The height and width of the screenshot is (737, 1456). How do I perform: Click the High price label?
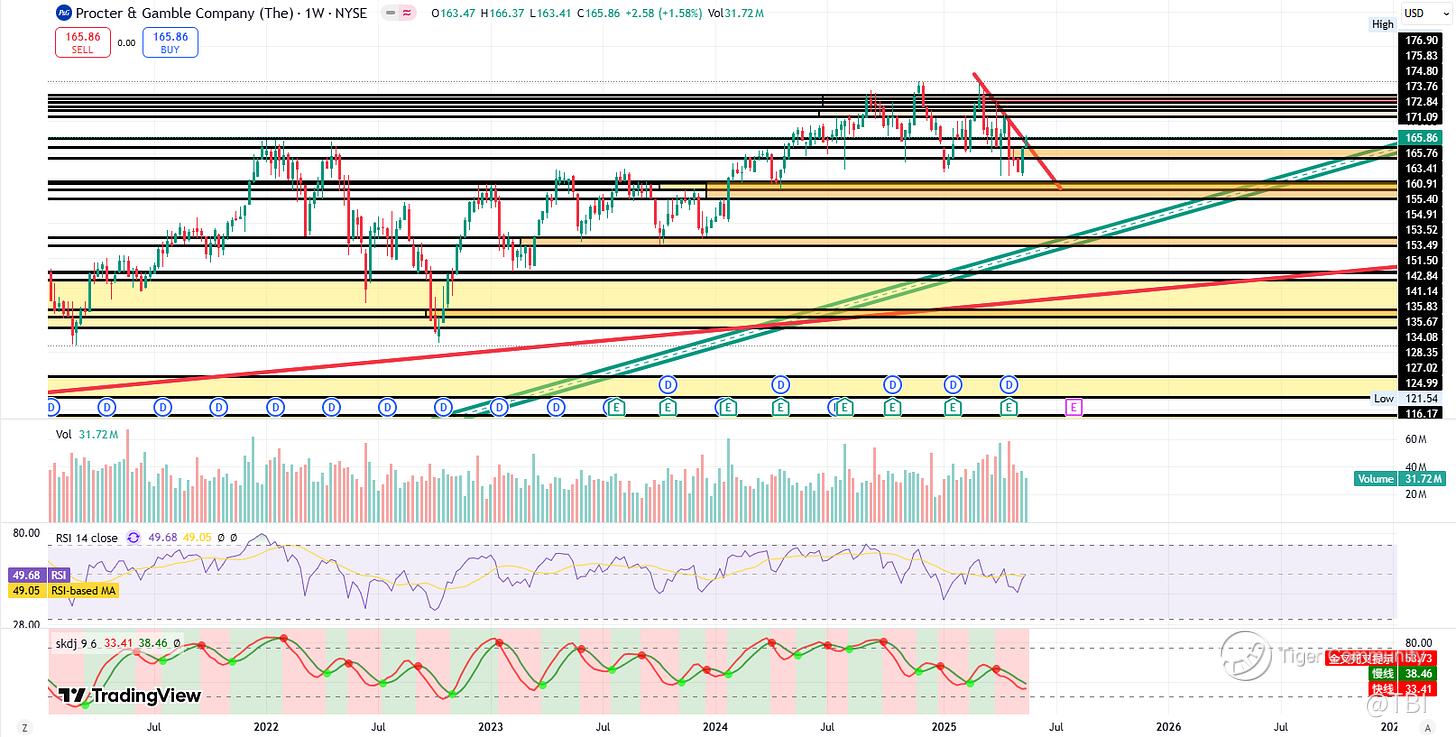point(1382,24)
